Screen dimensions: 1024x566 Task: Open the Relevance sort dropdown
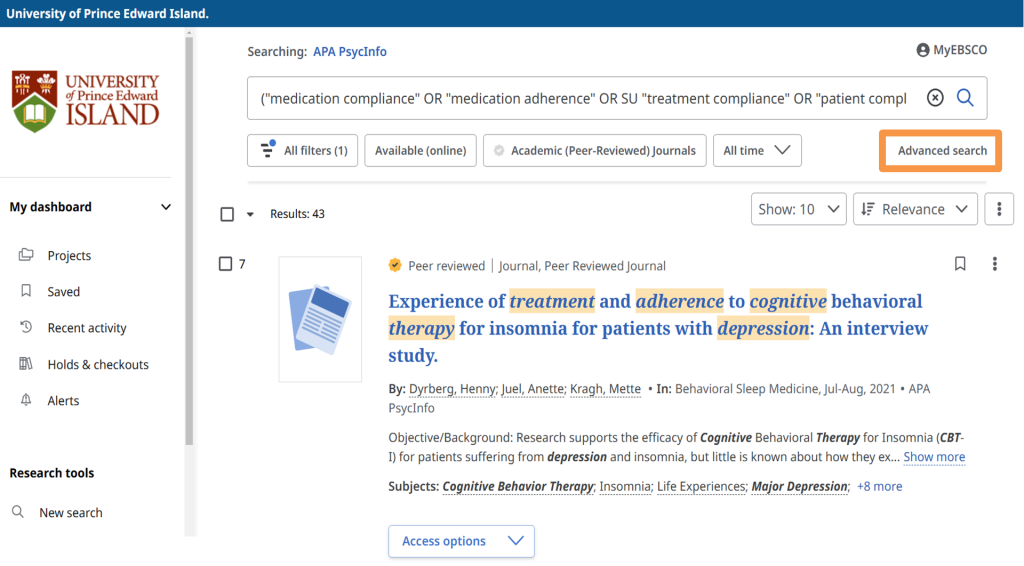tap(915, 209)
